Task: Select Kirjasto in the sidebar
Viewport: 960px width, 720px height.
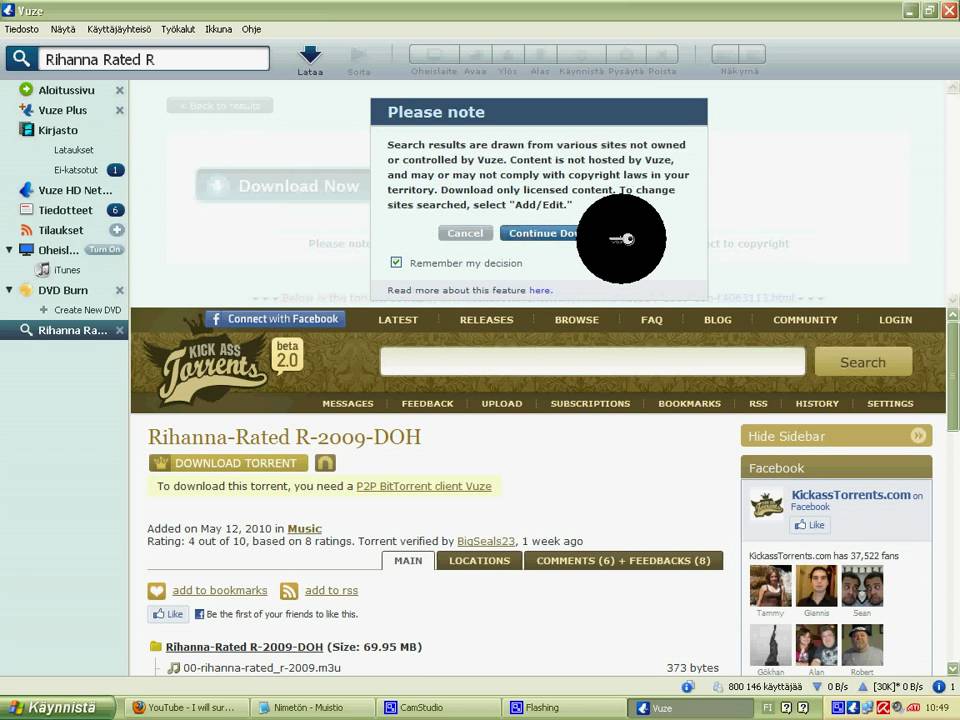Action: (58, 130)
